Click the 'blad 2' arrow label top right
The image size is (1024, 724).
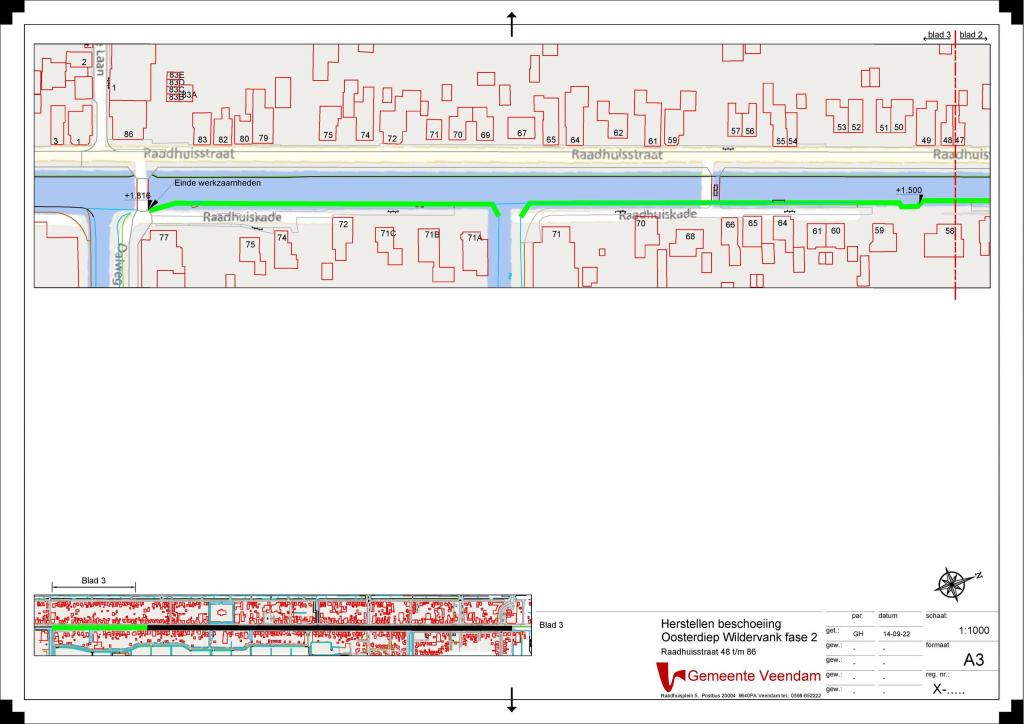[972, 35]
